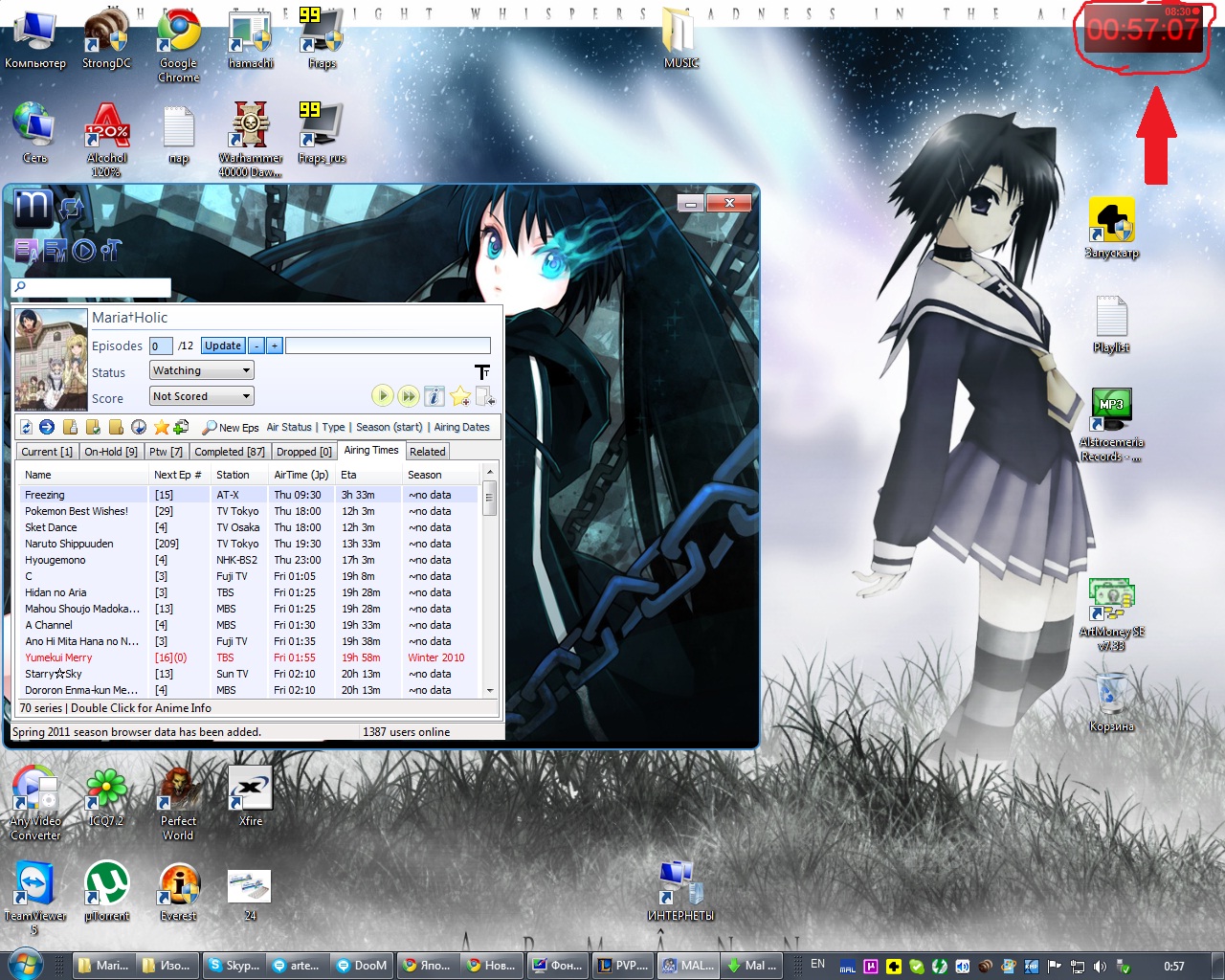
Task: Add to favorites with star-plus icon
Action: (x=460, y=395)
